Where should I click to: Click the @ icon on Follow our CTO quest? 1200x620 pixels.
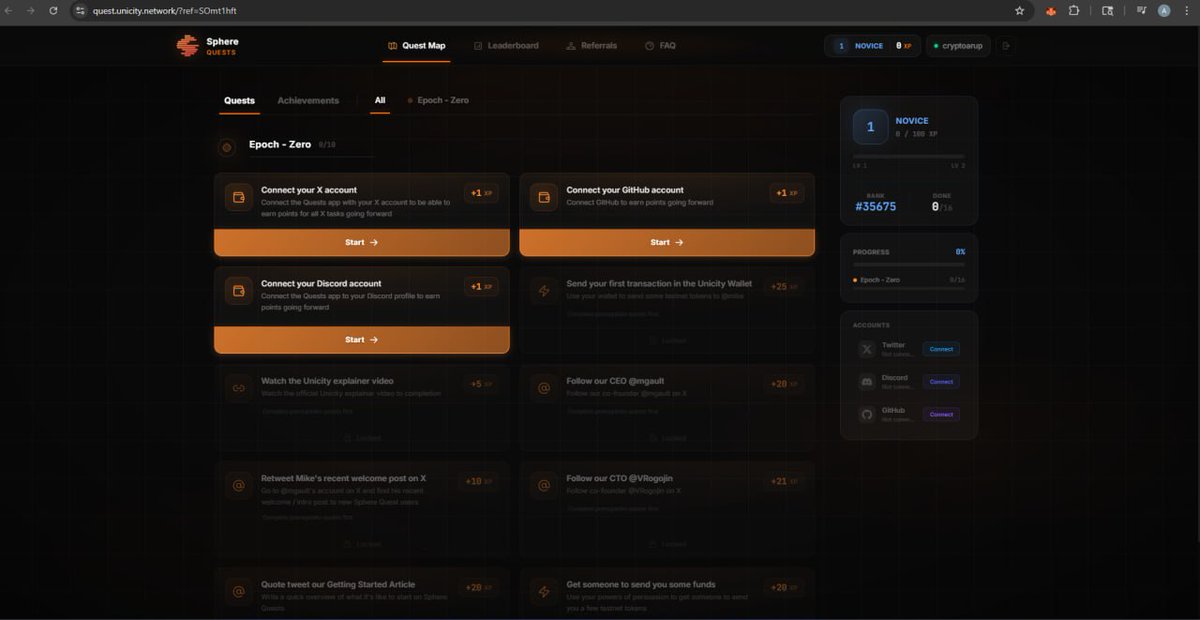(544, 486)
